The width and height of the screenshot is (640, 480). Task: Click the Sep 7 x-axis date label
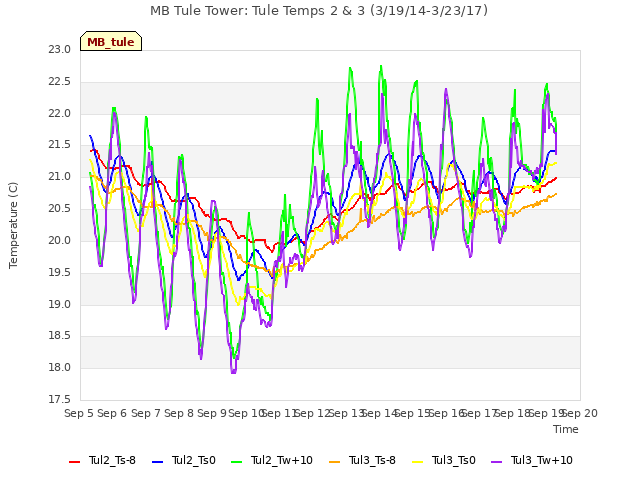146,413
